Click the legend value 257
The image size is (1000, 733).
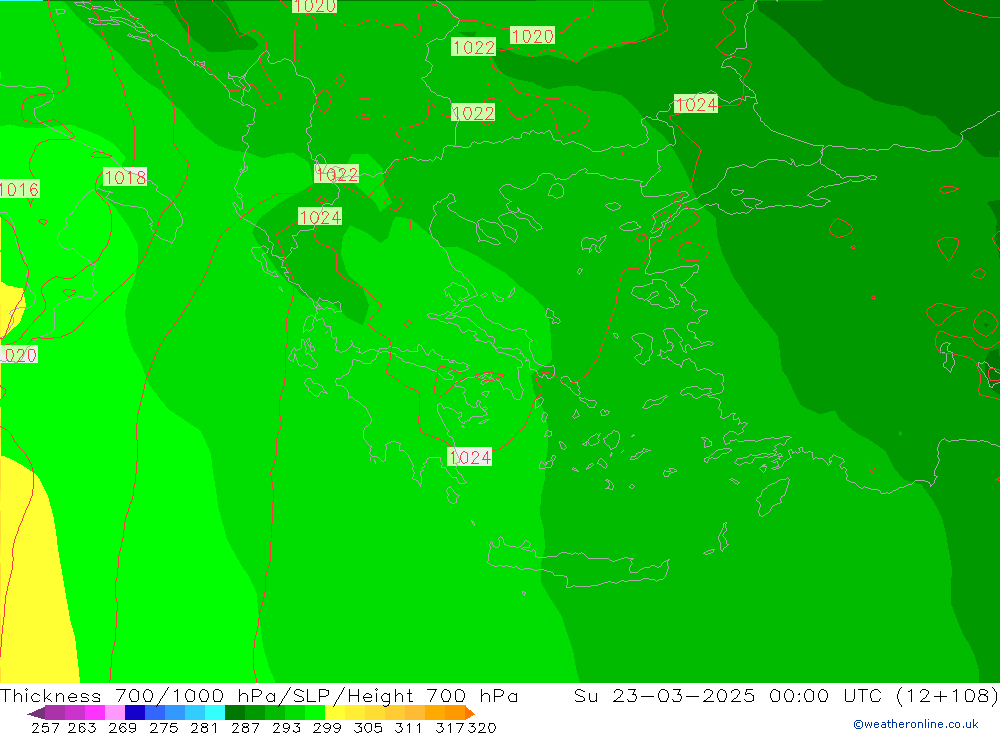click(45, 727)
